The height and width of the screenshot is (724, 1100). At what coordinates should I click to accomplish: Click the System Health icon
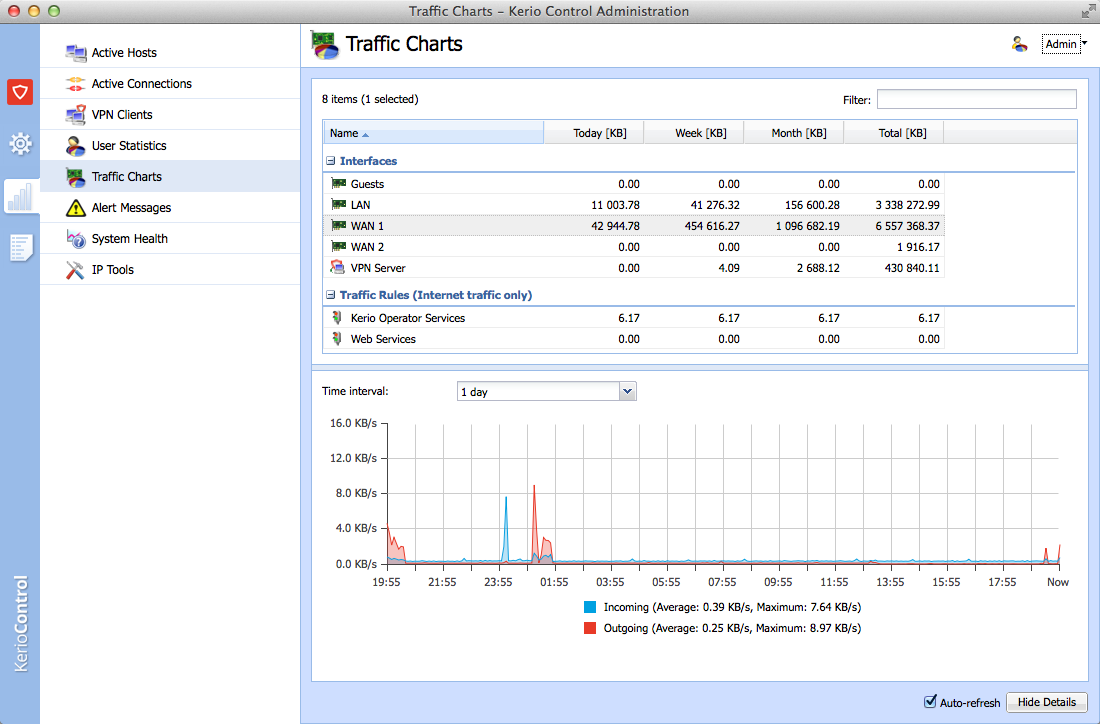click(x=75, y=239)
